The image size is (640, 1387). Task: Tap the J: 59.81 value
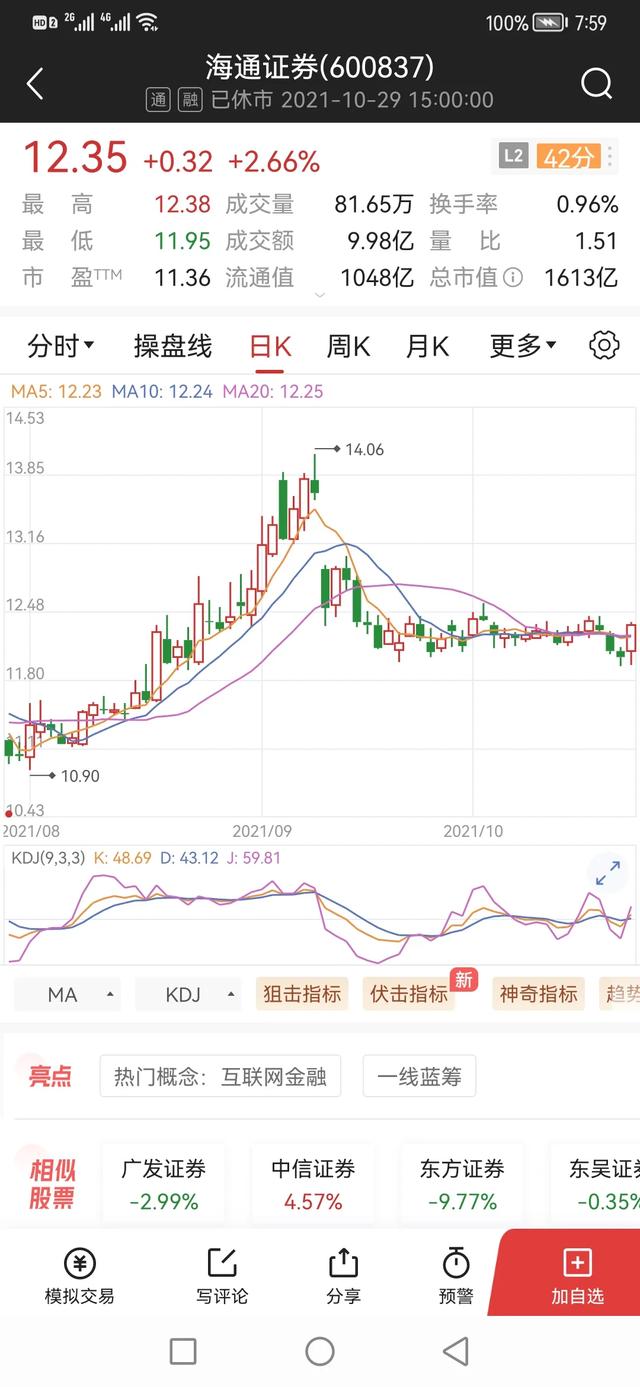(x=253, y=857)
